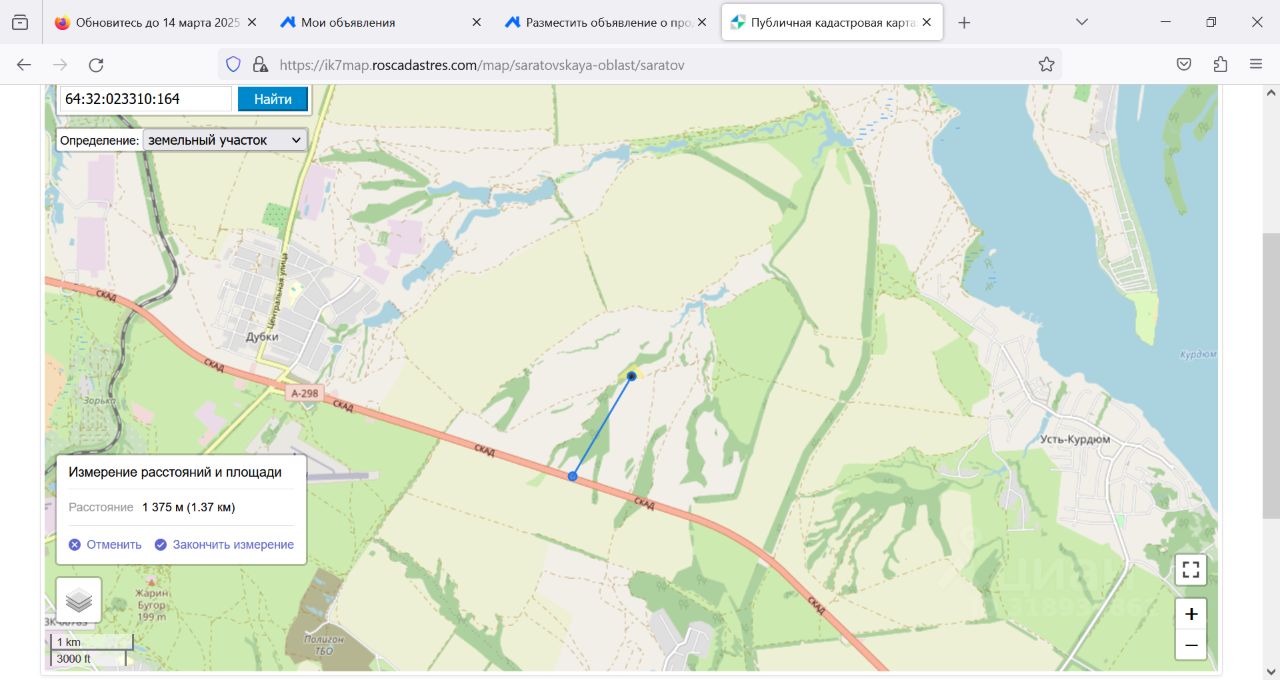Reload the current page
Screen dimensions: 1280x680
tap(96, 64)
